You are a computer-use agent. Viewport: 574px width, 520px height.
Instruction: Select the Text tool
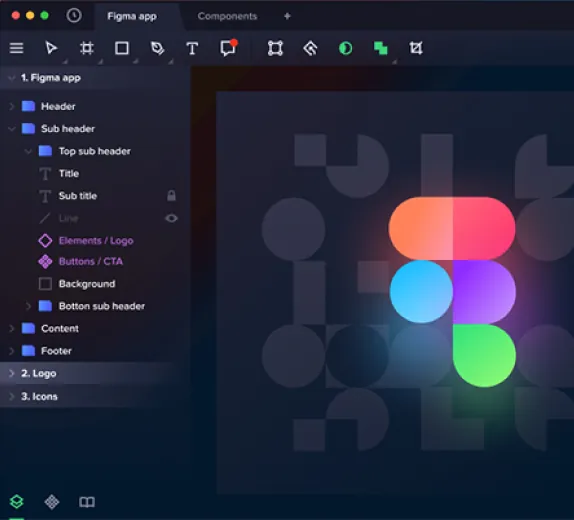pyautogui.click(x=192, y=48)
